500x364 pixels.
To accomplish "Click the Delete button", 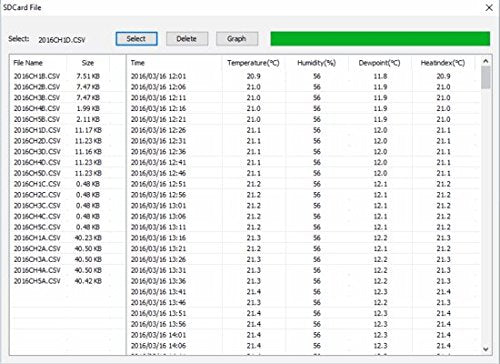I will 187,39.
